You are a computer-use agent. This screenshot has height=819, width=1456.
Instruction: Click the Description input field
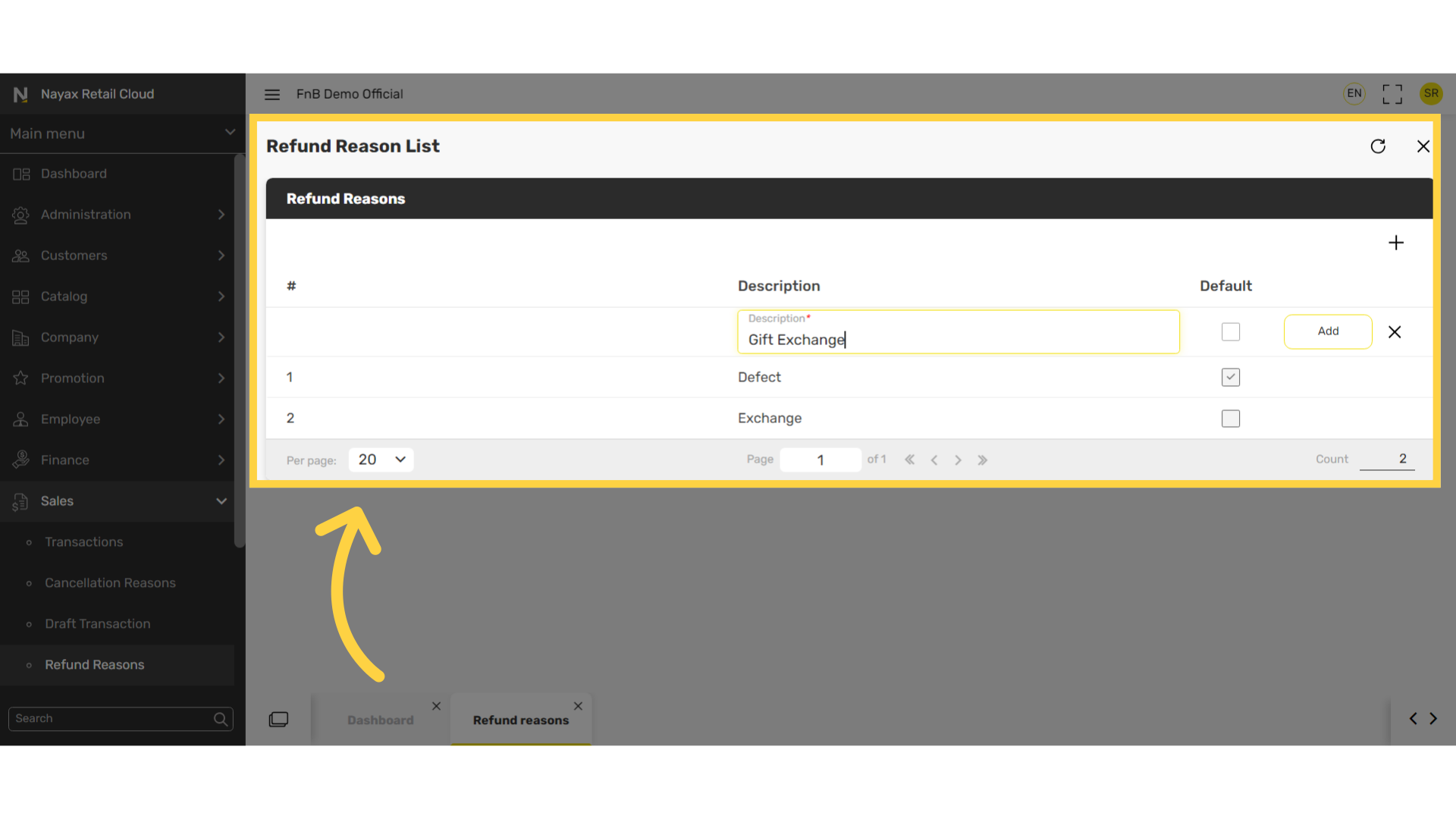click(x=959, y=332)
